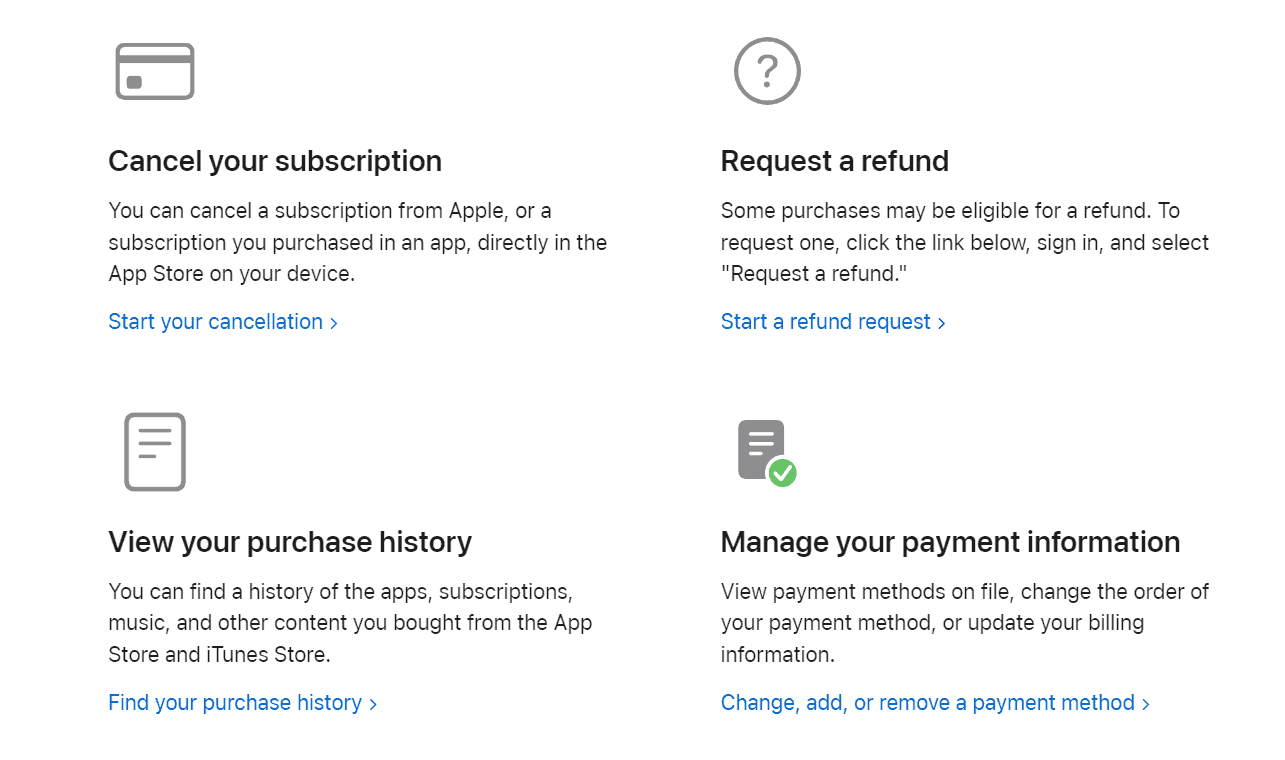This screenshot has width=1285, height=760.
Task: Click the Cancel your subscription heading
Action: 275,161
